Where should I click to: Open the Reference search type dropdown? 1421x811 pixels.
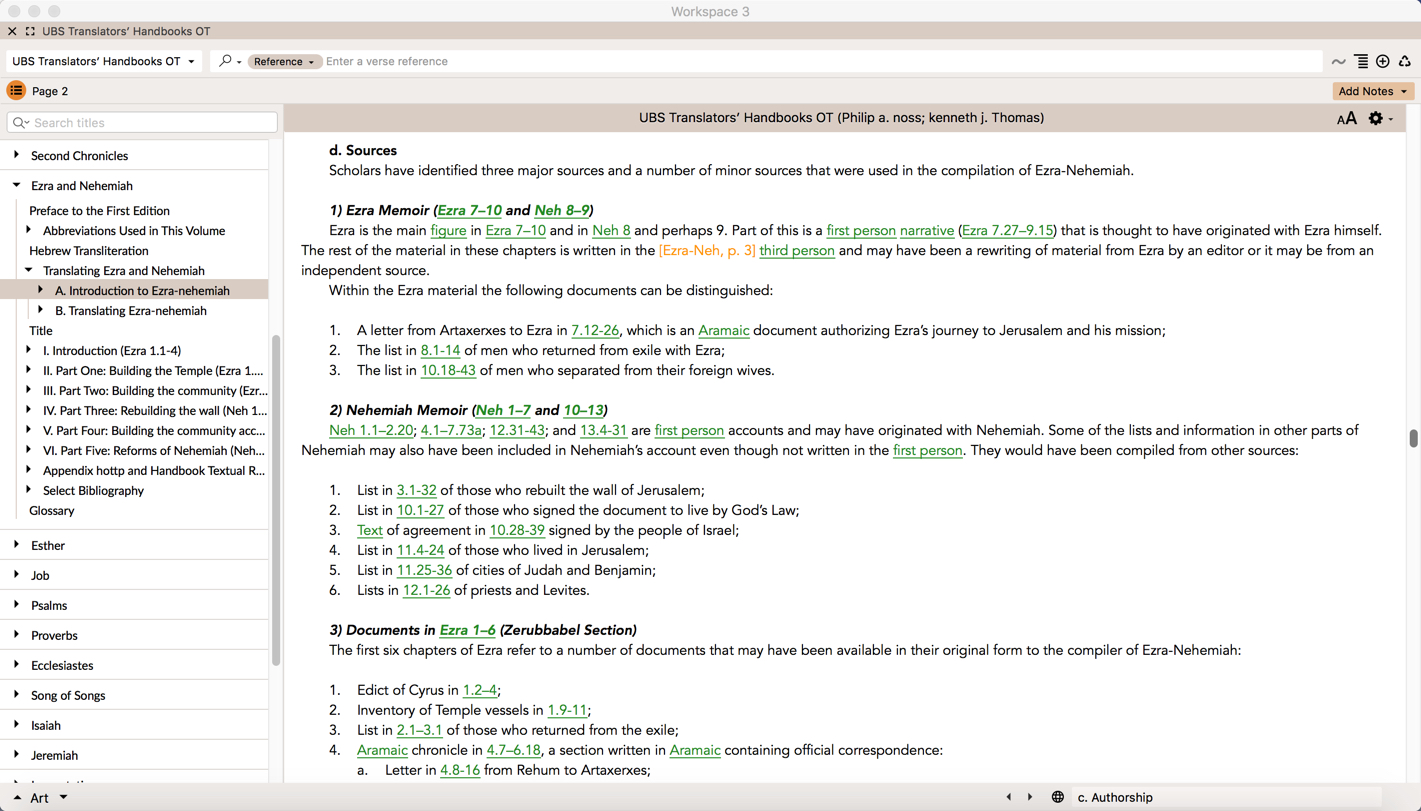point(284,61)
